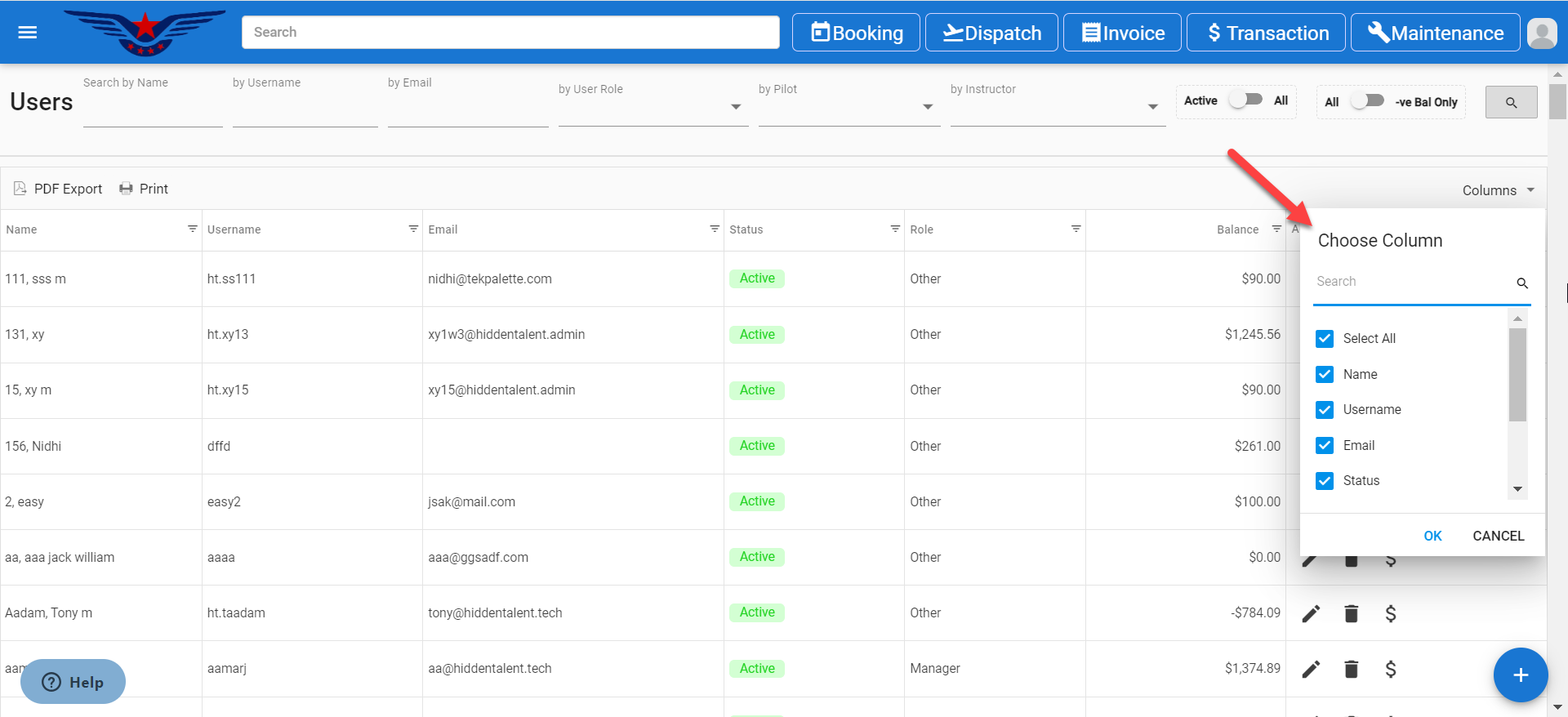Screen dimensions: 1568x717
Task: Open the Booking menu
Action: pos(856,33)
